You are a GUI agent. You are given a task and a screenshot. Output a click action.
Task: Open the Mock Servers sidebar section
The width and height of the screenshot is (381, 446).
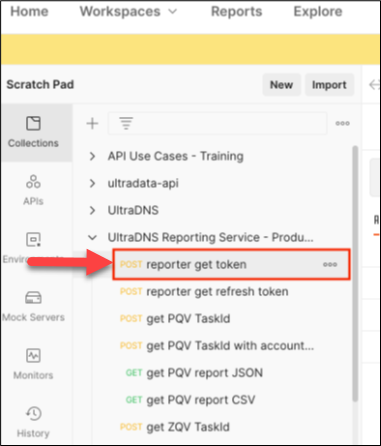(33, 307)
